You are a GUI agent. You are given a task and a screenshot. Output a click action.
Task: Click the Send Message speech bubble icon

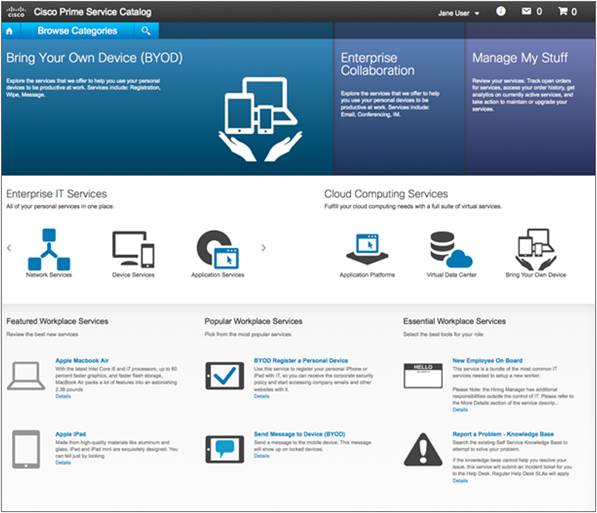pyautogui.click(x=225, y=449)
